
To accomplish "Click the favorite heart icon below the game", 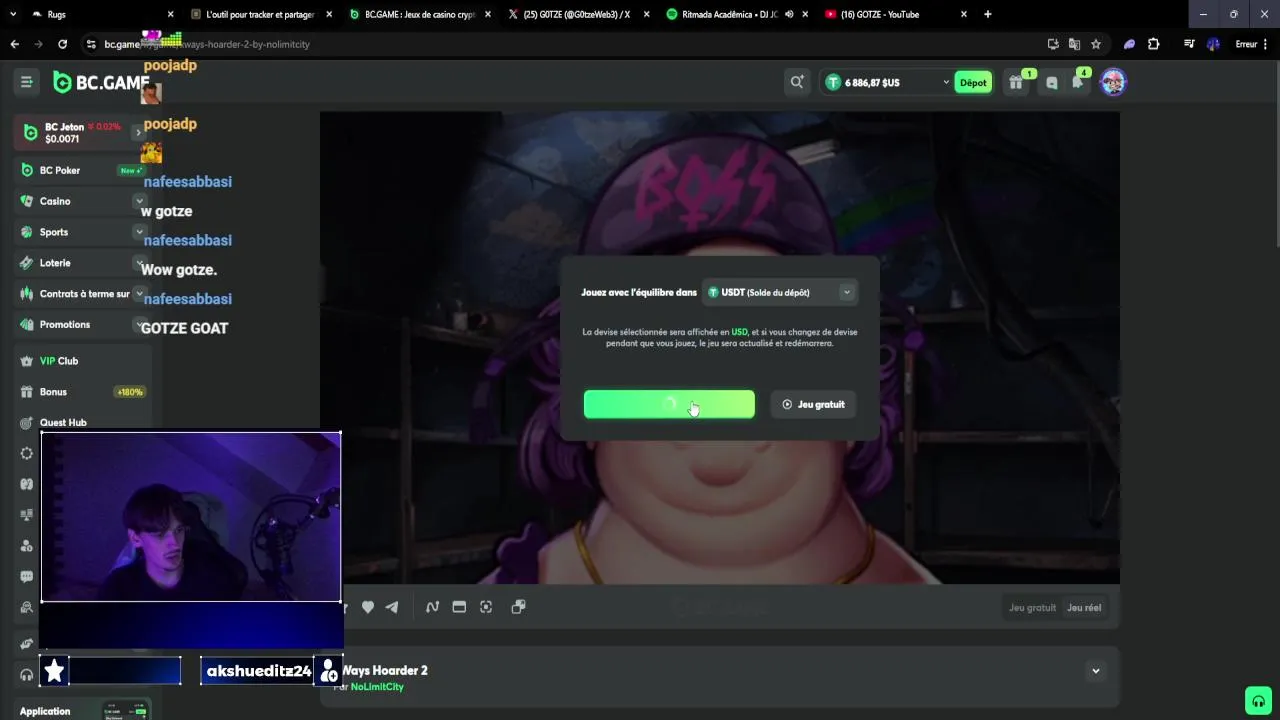I will coord(368,607).
